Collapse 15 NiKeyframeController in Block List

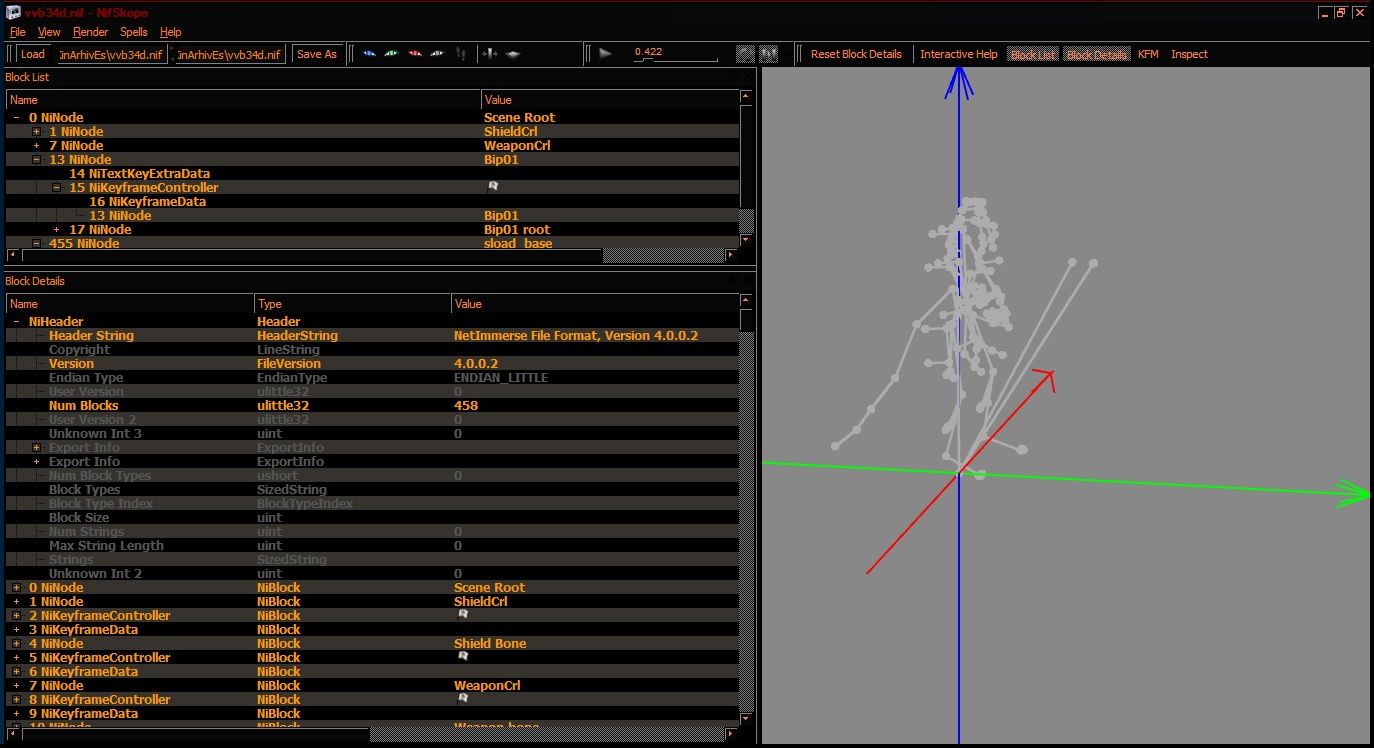pyautogui.click(x=57, y=188)
